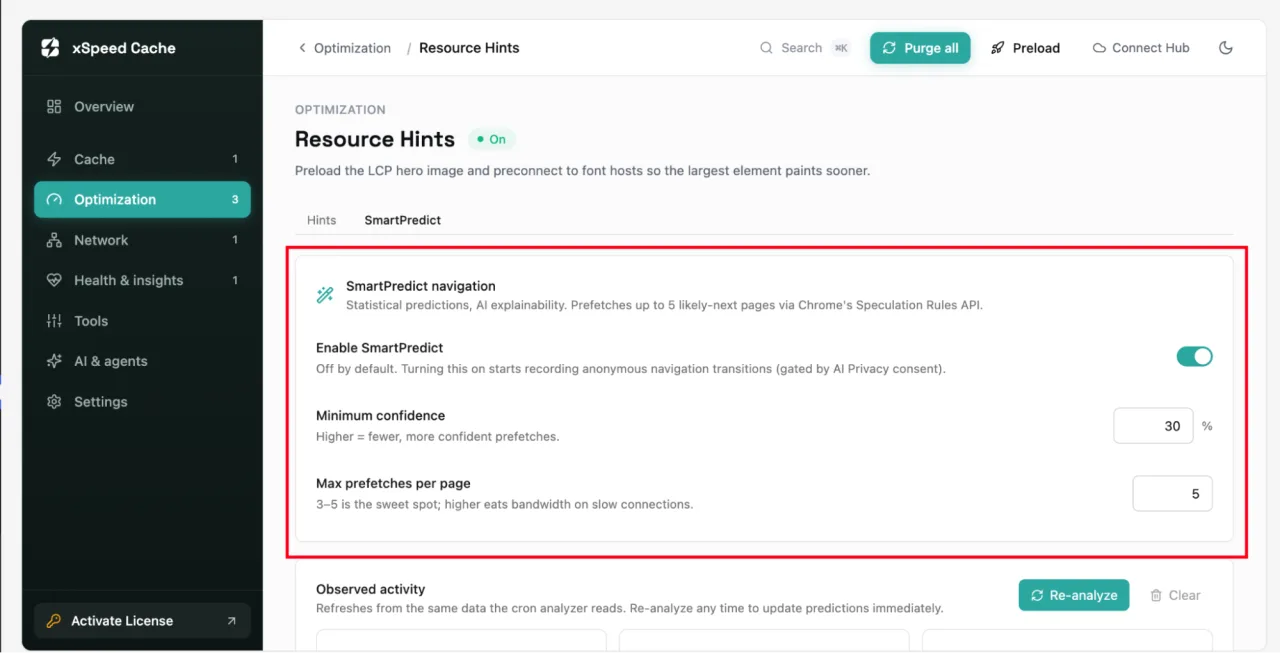1280x653 pixels.
Task: Click the Optimization badge showing 3
Action: (x=235, y=200)
